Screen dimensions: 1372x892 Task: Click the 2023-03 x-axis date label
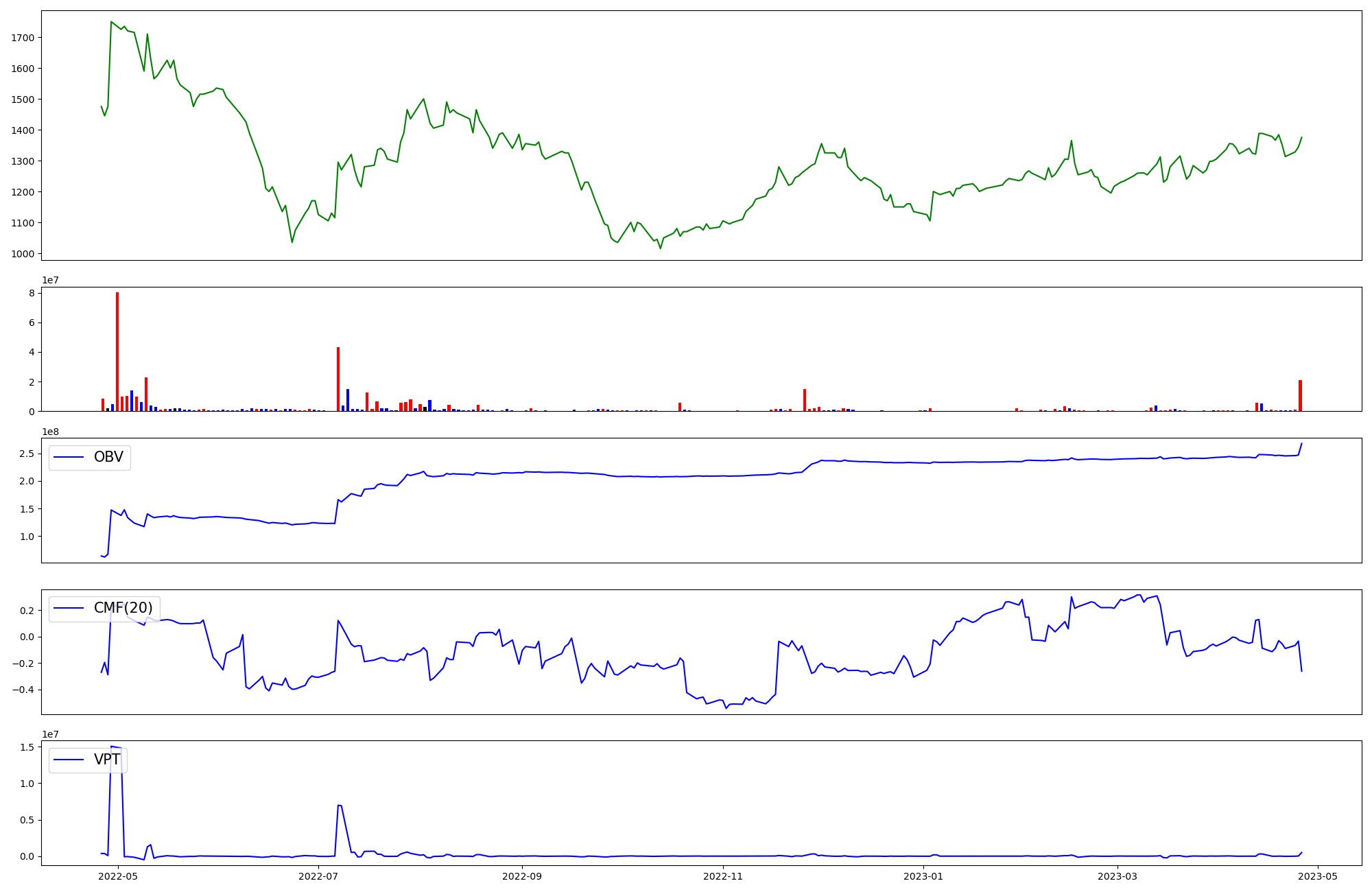point(1117,876)
